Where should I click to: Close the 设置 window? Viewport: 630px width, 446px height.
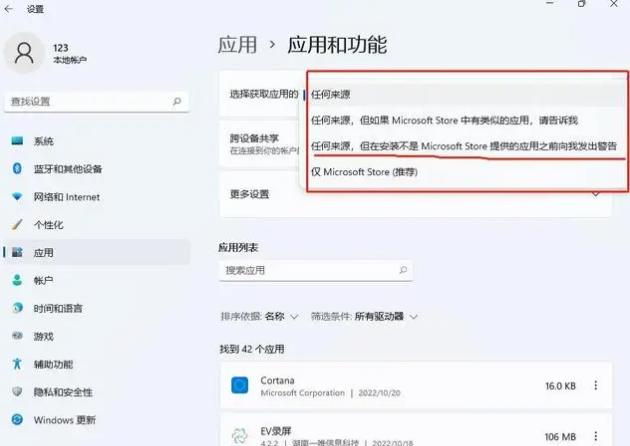(614, 4)
